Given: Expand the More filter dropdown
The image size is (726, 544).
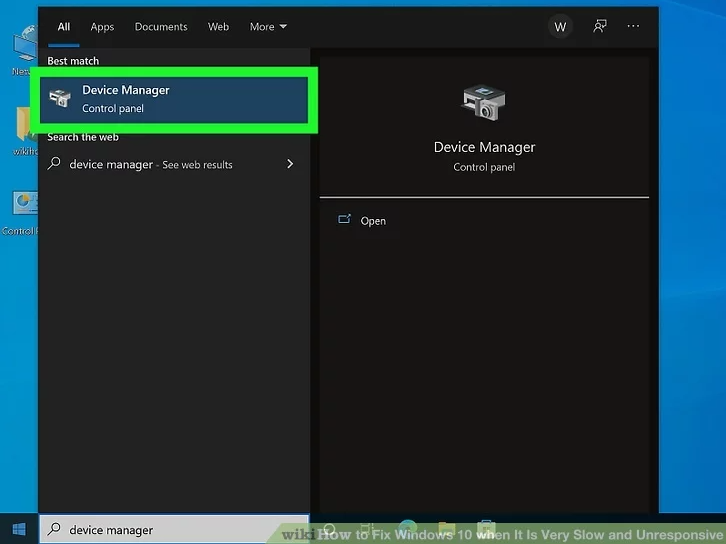Looking at the screenshot, I should pos(268,27).
